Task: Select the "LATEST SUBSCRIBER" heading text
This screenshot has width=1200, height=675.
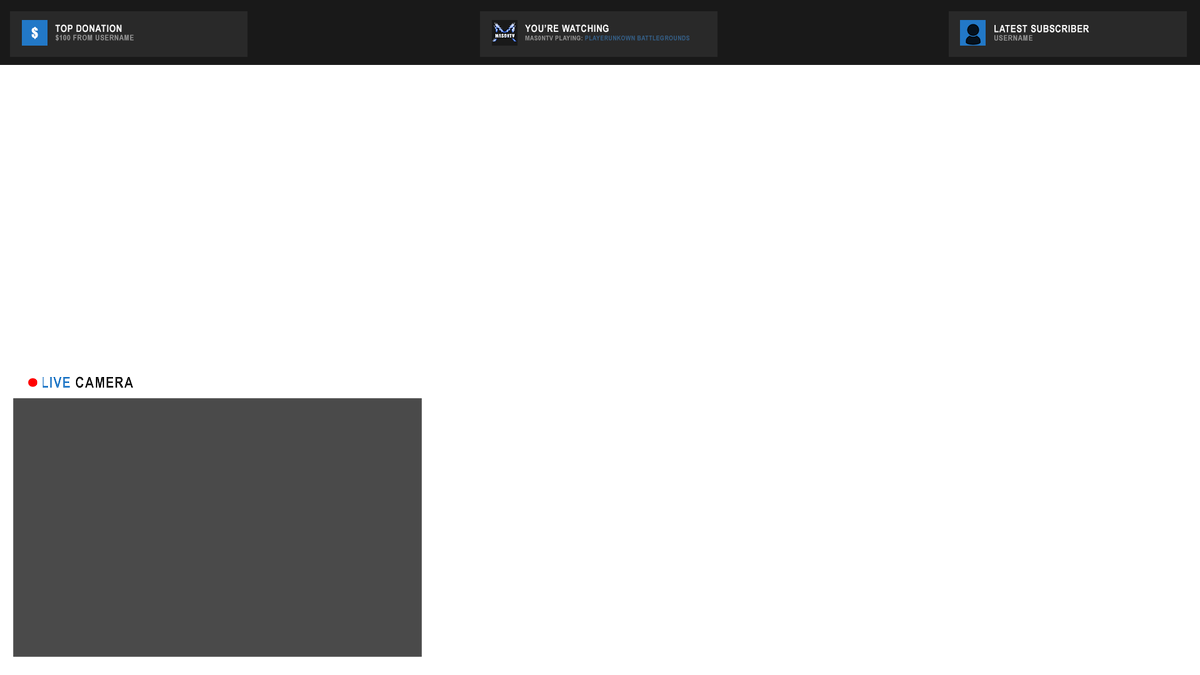Action: tap(1041, 29)
